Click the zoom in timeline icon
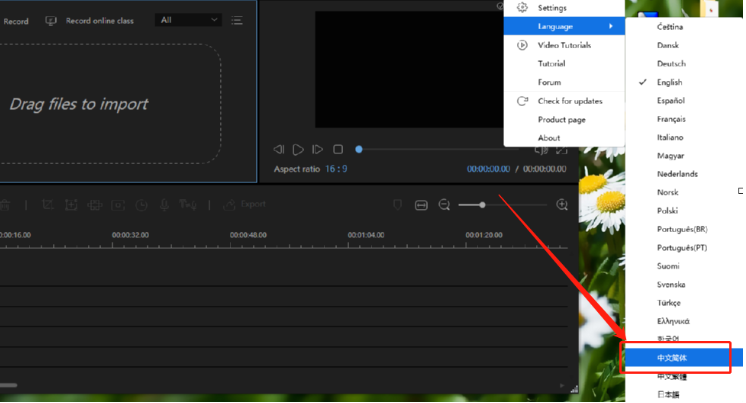Viewport: 746px width, 403px height. pyautogui.click(x=562, y=205)
